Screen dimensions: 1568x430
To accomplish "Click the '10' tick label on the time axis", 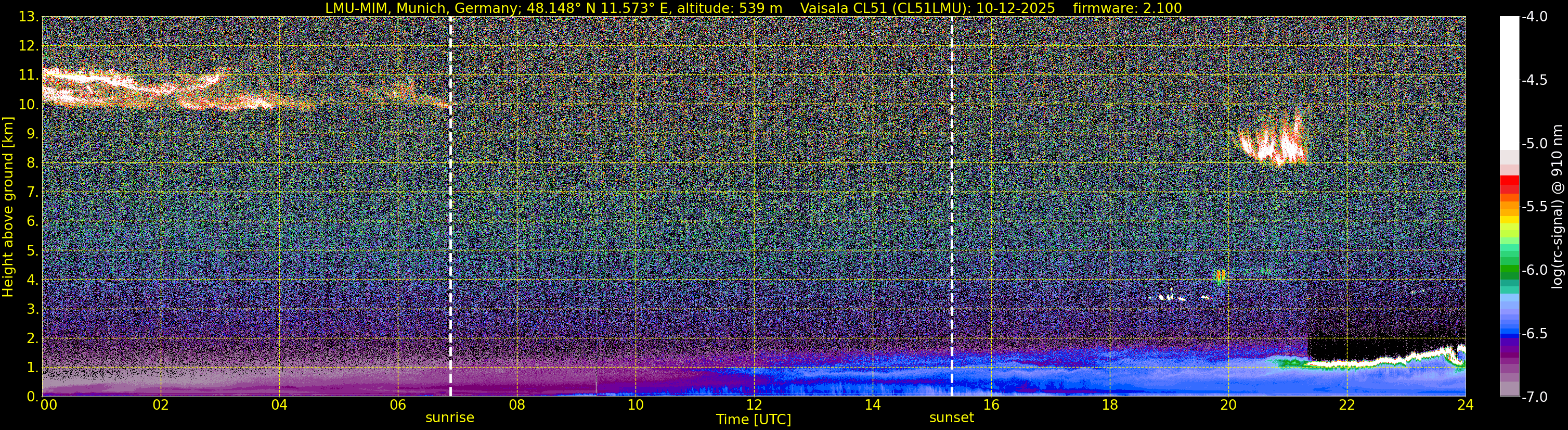I will (635, 405).
